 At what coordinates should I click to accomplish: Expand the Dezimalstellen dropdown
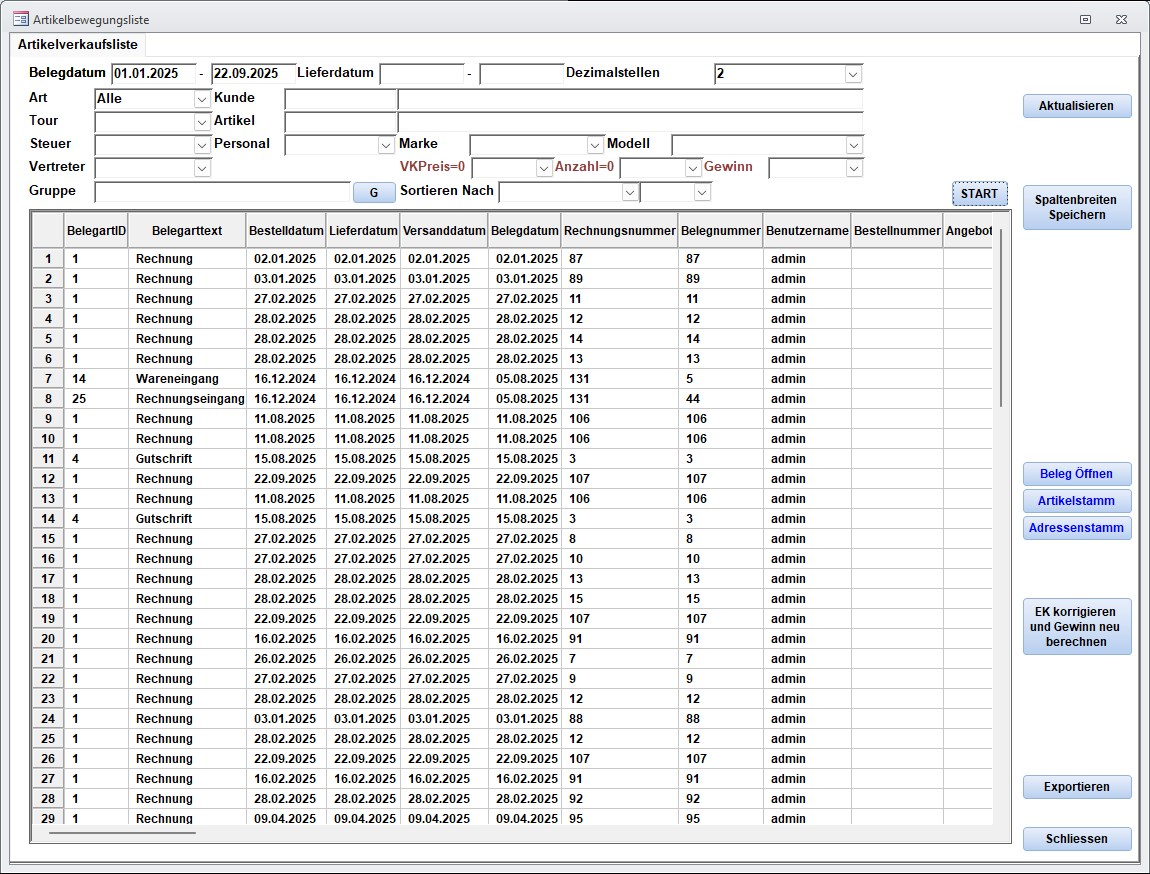click(853, 74)
